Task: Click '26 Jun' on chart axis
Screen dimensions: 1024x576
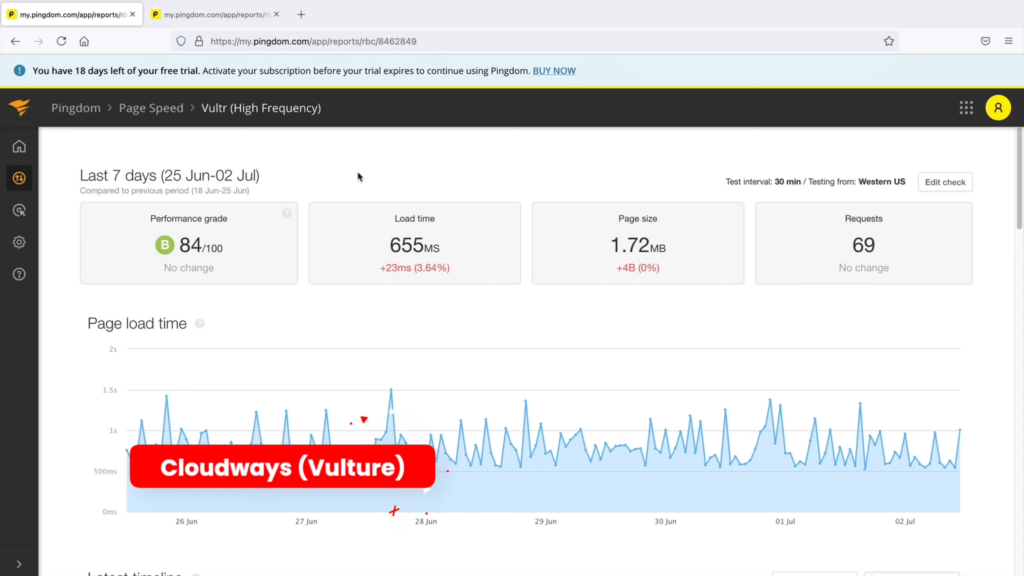Action: [x=187, y=521]
